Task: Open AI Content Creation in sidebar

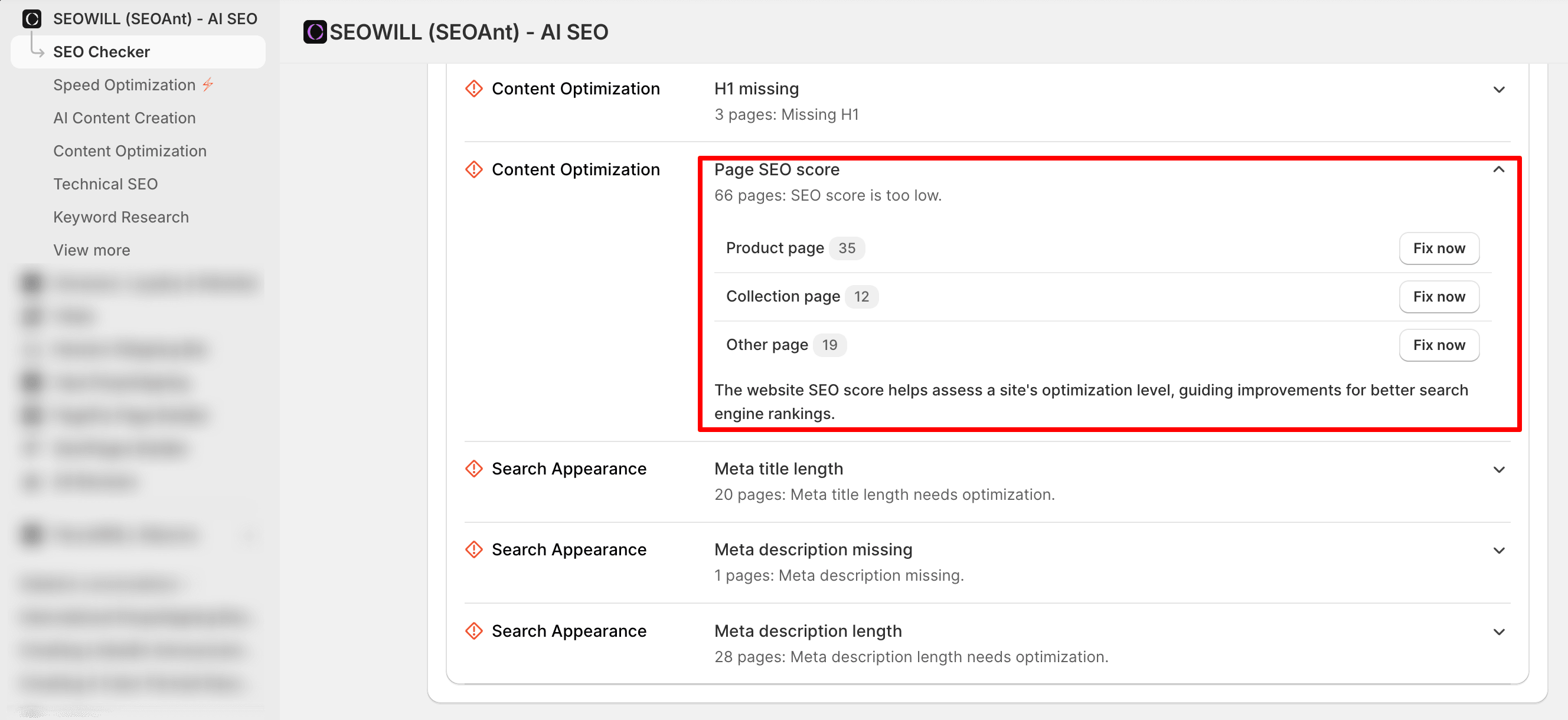Action: [x=124, y=118]
